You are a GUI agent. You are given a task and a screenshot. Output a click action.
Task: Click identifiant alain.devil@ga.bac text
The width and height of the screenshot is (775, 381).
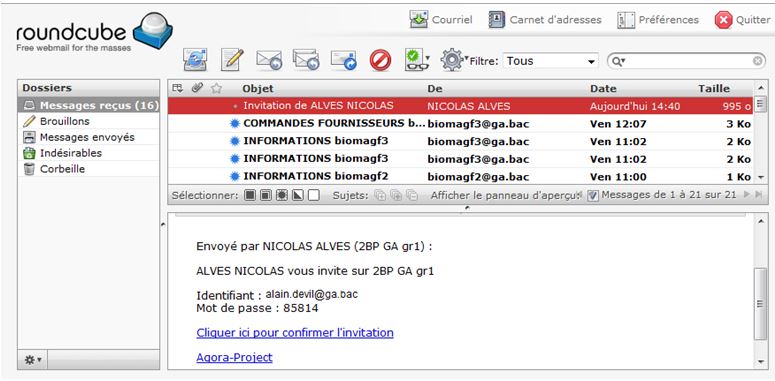coord(312,295)
